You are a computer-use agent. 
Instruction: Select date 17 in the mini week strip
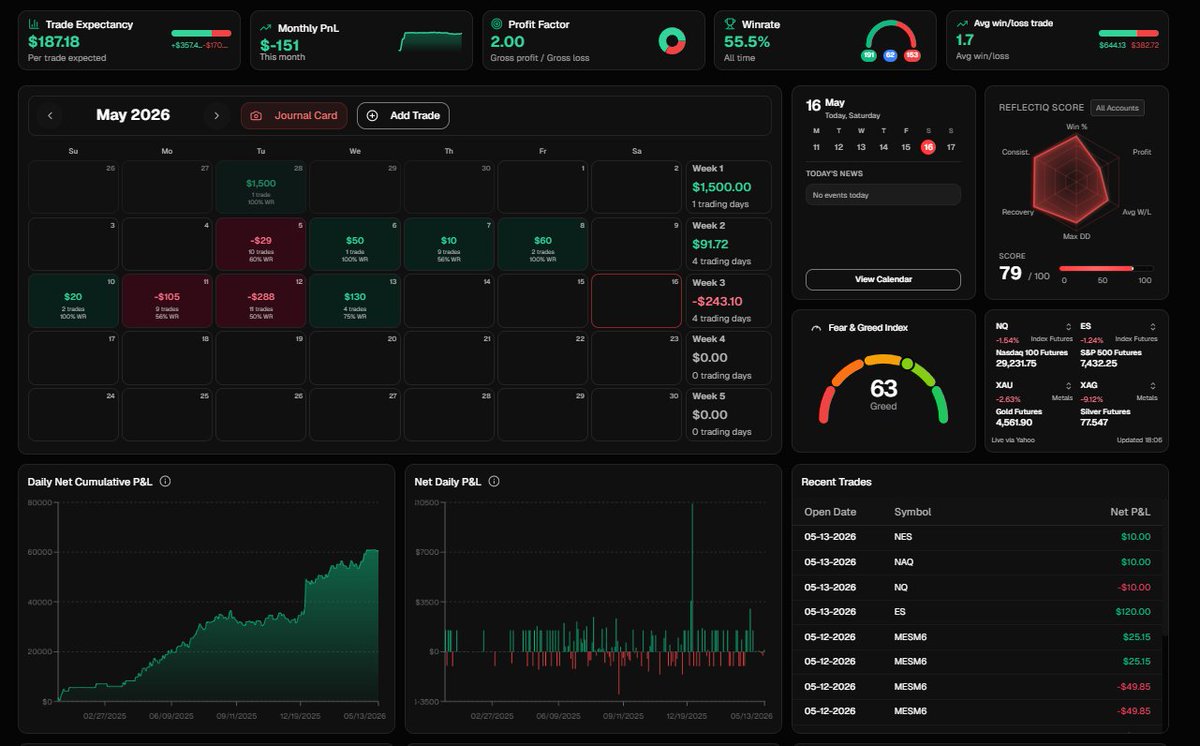pos(951,147)
